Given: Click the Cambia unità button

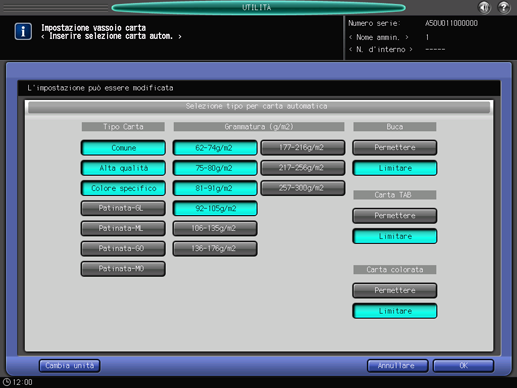Looking at the screenshot, I should (x=69, y=366).
